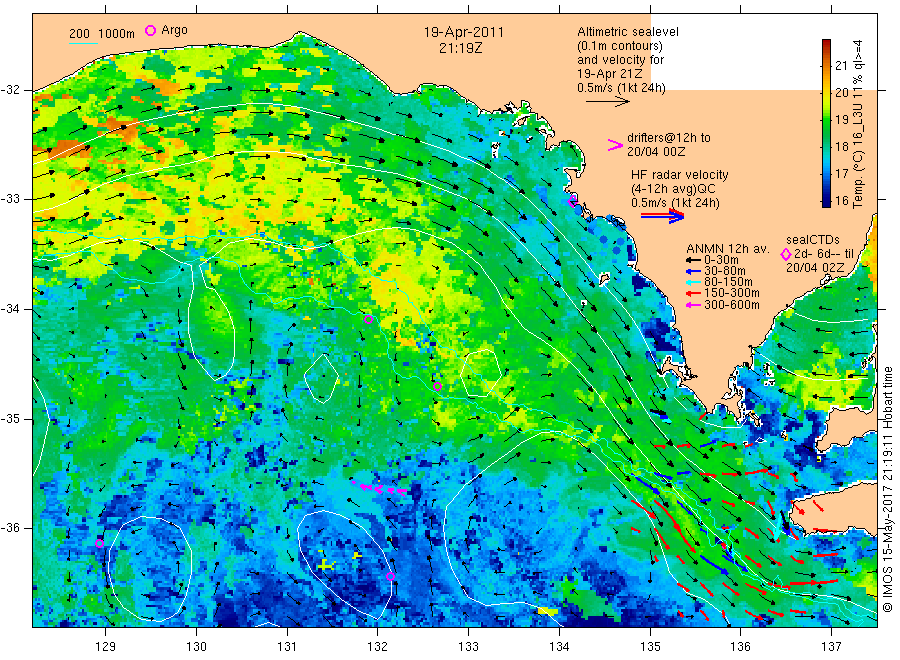The image size is (900, 660).
Task: Click the '18' tick on the color bar
Action: tap(842, 147)
